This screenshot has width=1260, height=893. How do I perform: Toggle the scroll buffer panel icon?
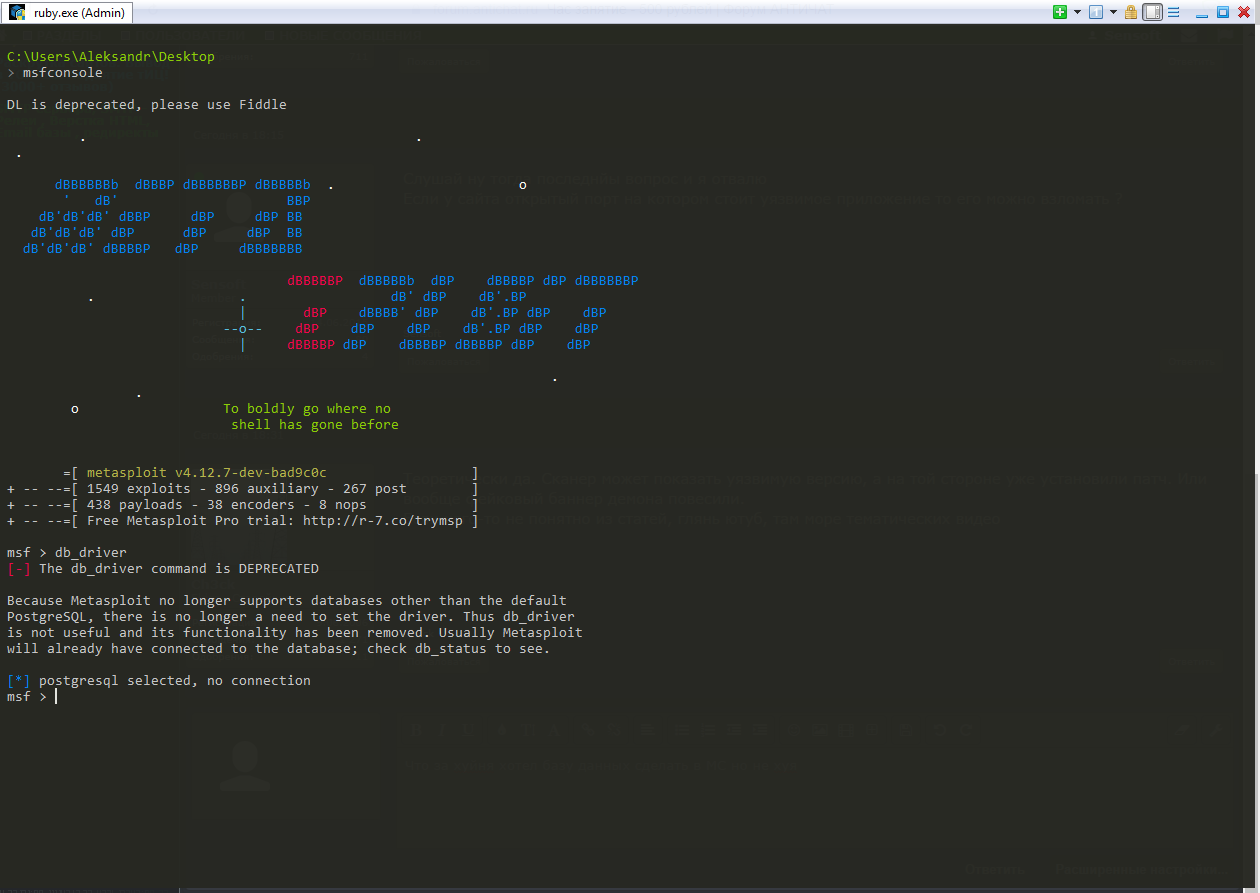click(1152, 12)
